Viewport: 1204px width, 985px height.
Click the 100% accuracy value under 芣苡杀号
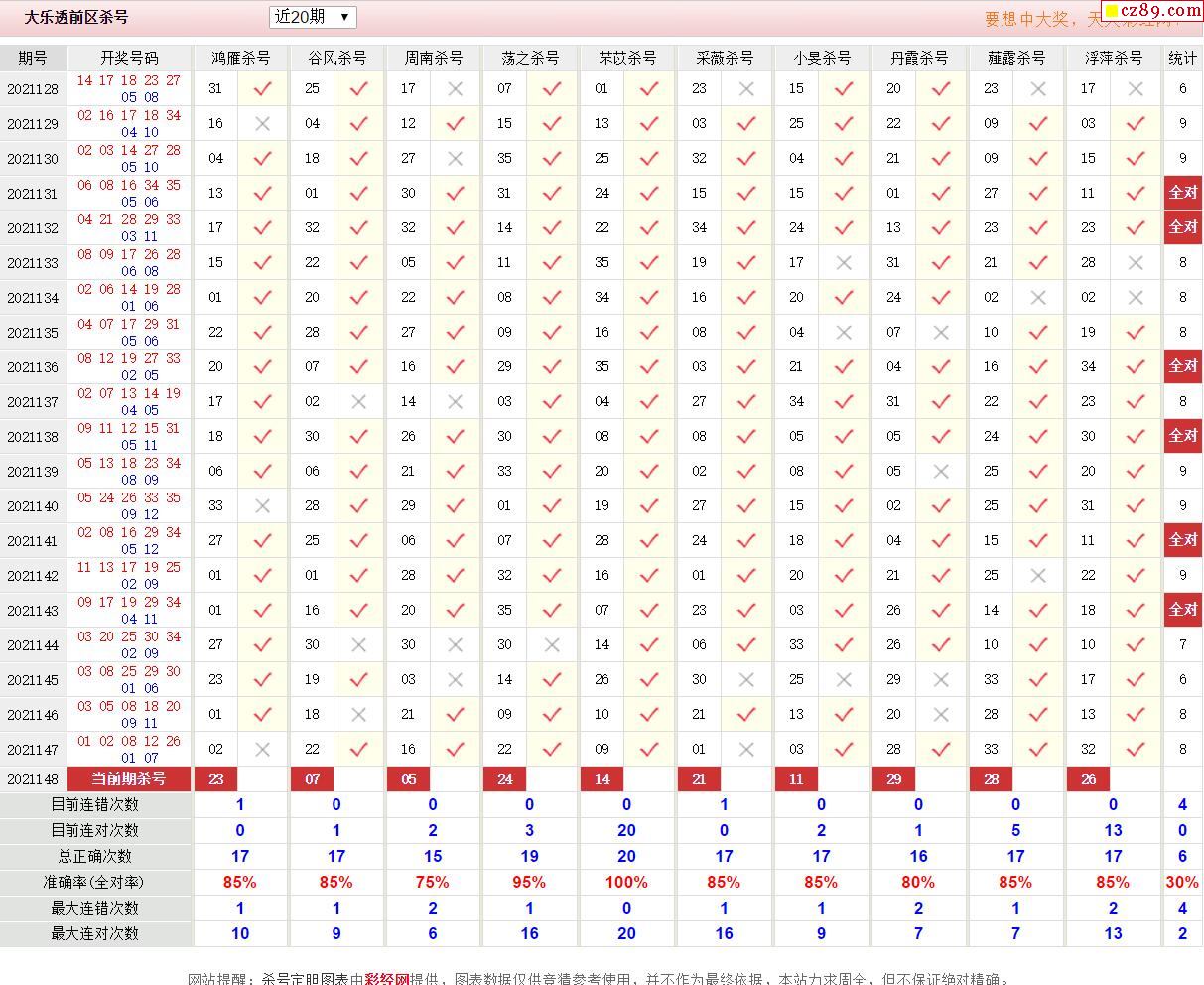[x=626, y=882]
